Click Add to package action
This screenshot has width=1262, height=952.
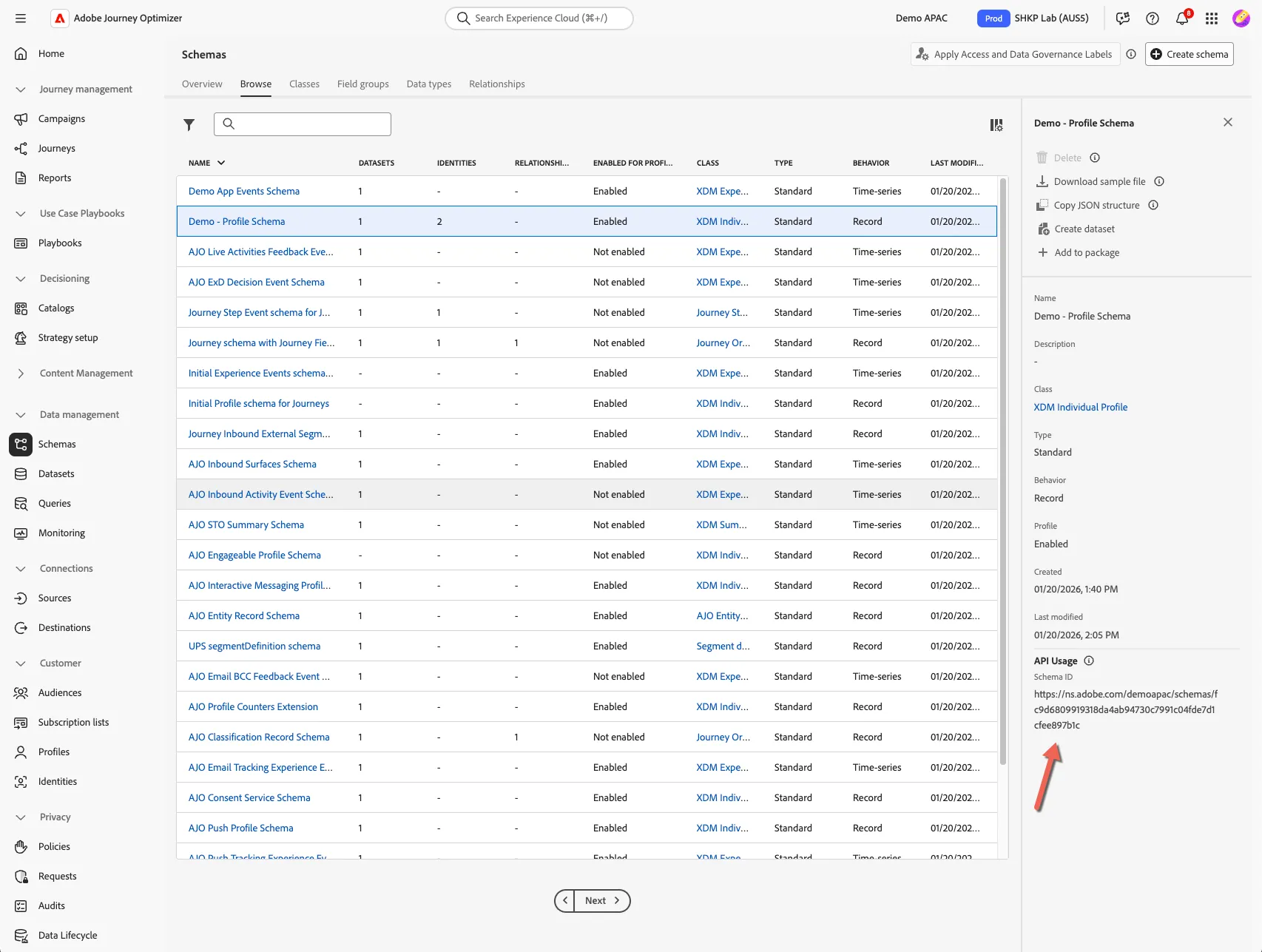pos(1078,252)
